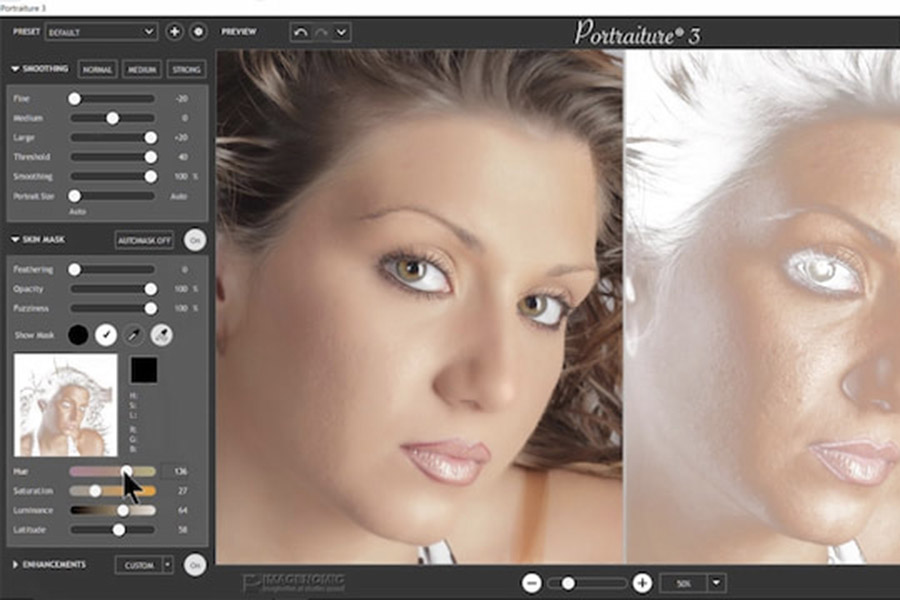
Task: Click the Threshold value 40
Action: coord(183,157)
